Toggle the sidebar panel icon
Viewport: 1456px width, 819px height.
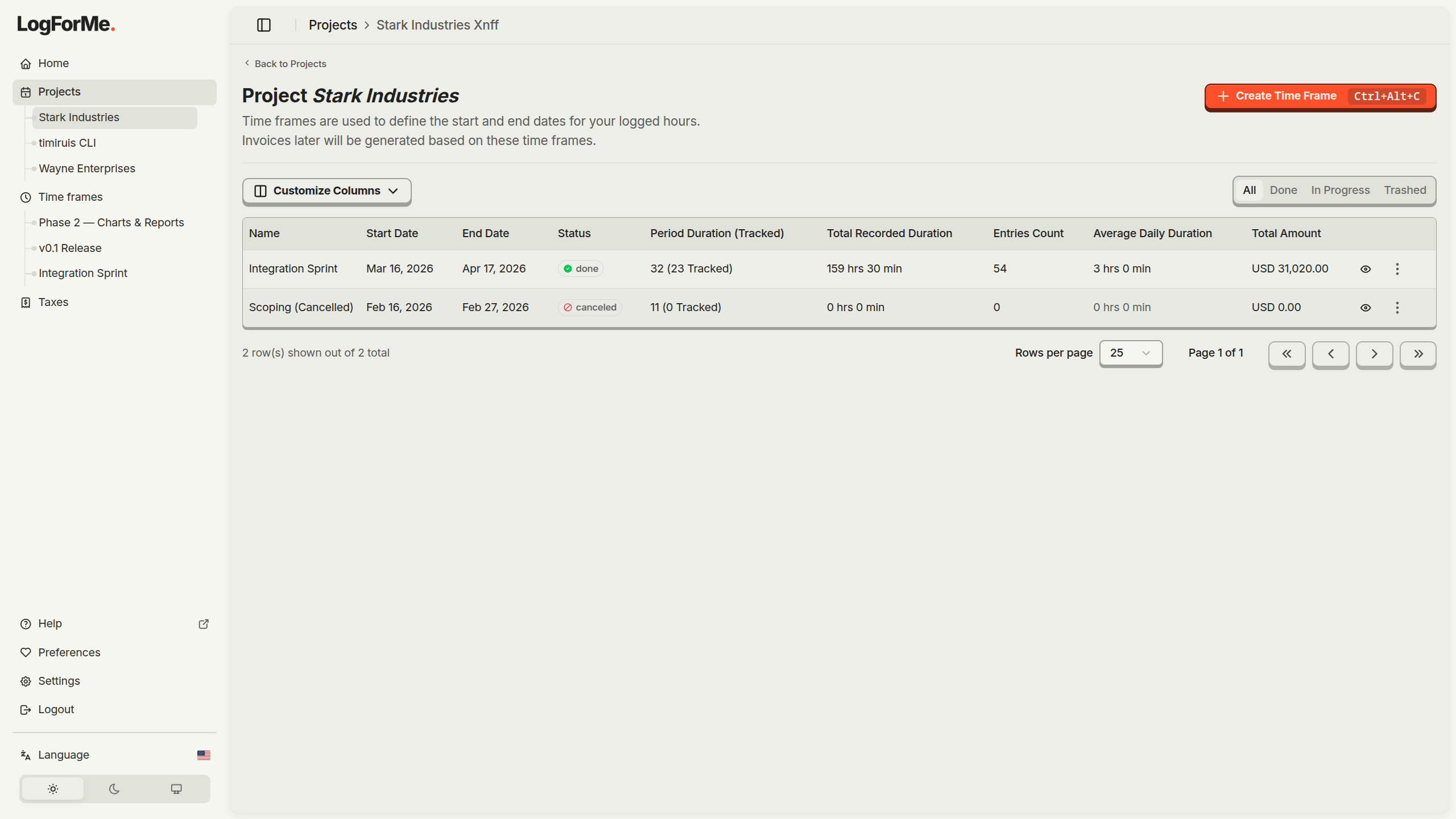(264, 25)
